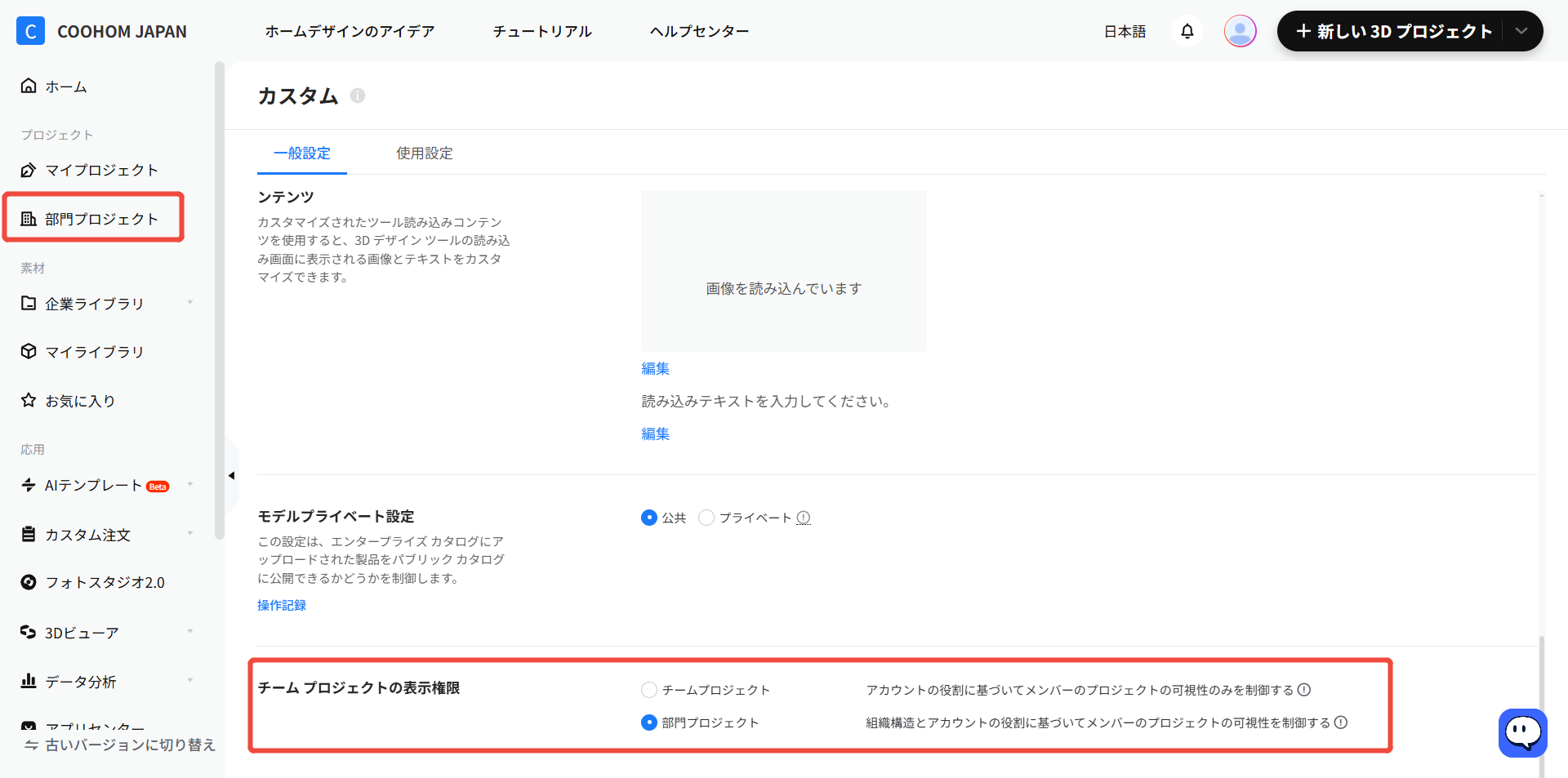Open ホームデザインのアイデア menu
This screenshot has height=778, width=1568.
point(350,31)
